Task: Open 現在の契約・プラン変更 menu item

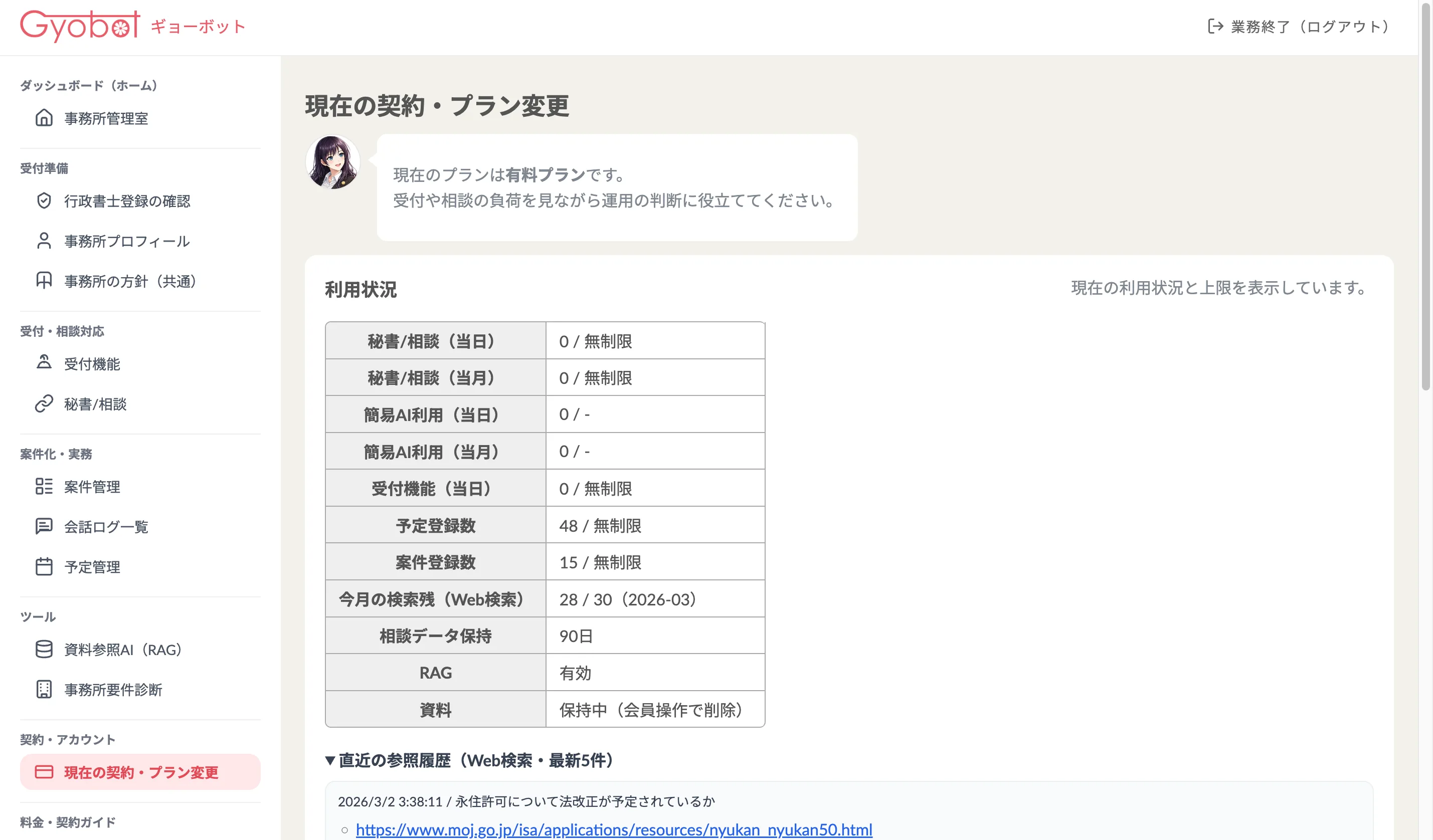Action: click(x=140, y=772)
